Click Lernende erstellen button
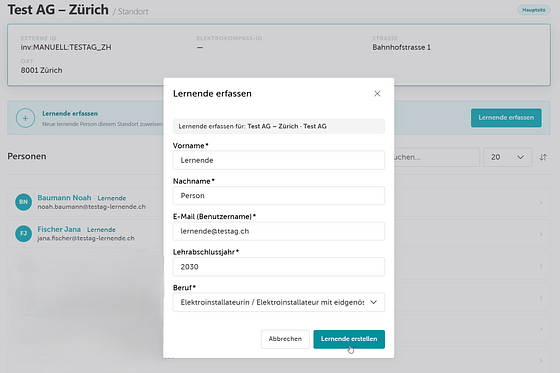560x373 pixels. [349, 339]
